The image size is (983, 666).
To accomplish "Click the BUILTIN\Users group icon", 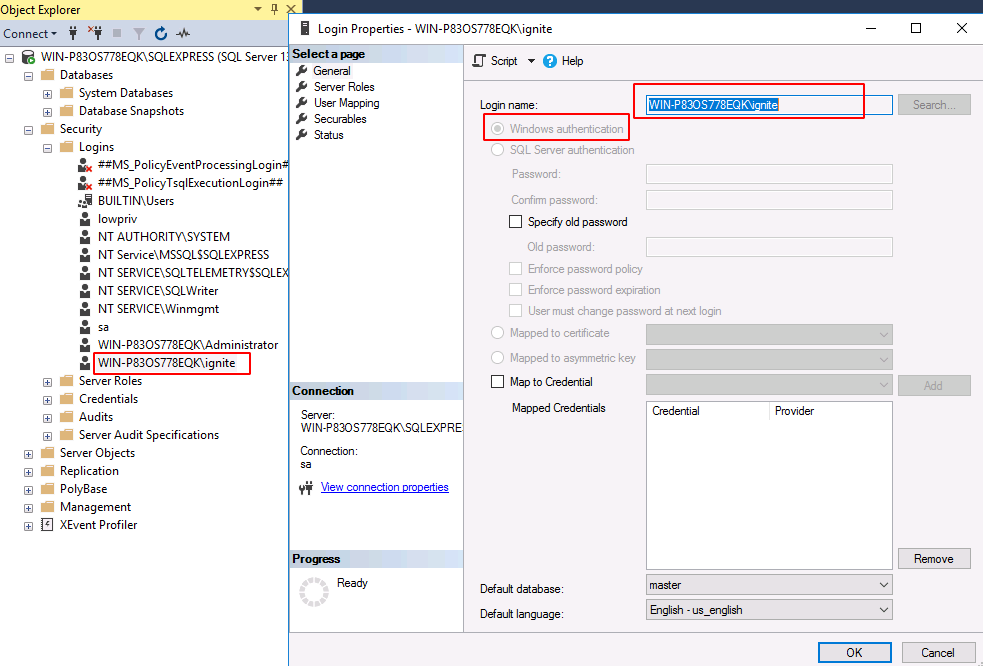I will pos(85,201).
